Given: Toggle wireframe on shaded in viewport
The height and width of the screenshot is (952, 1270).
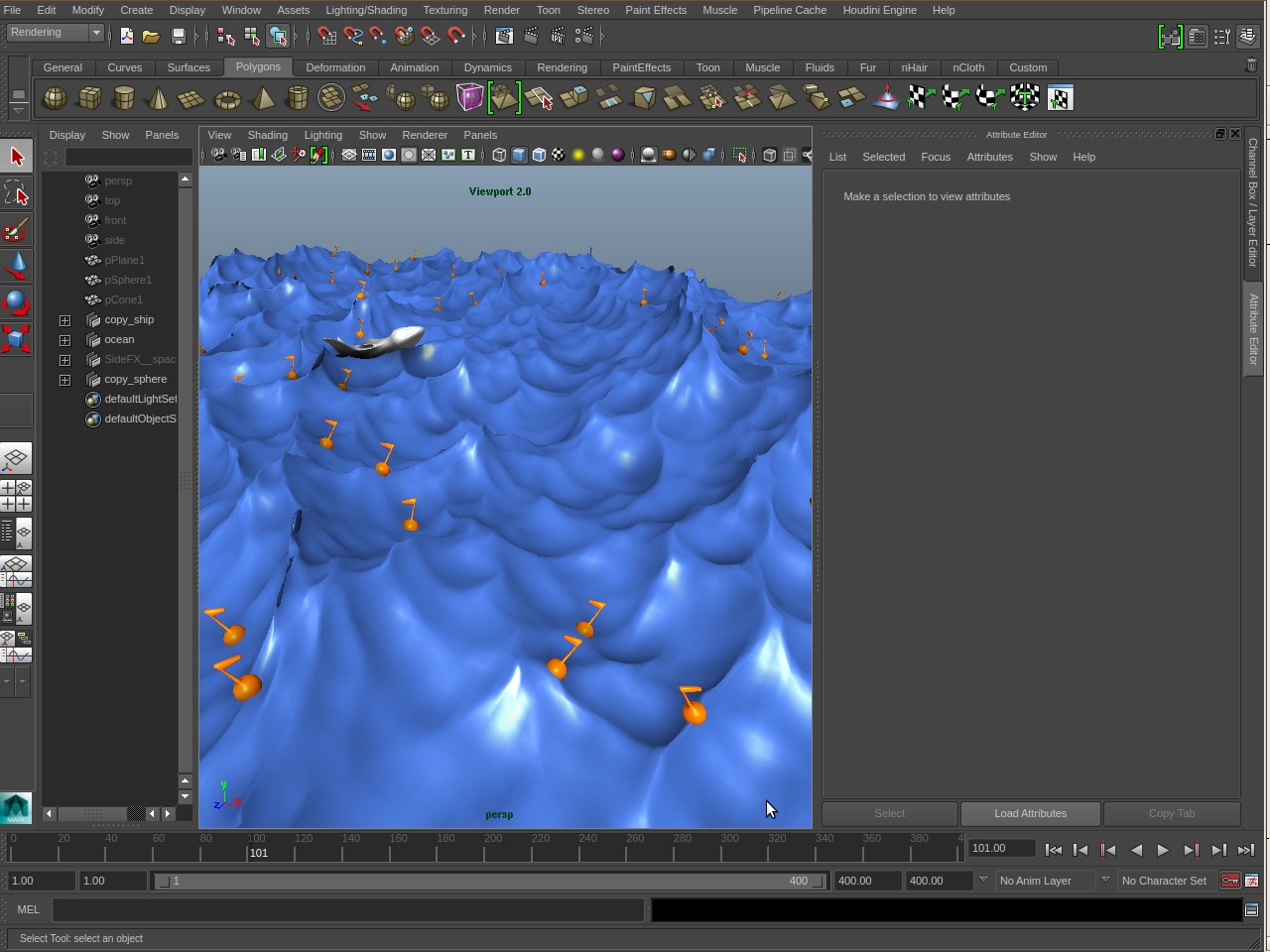Looking at the screenshot, I should click(x=539, y=155).
